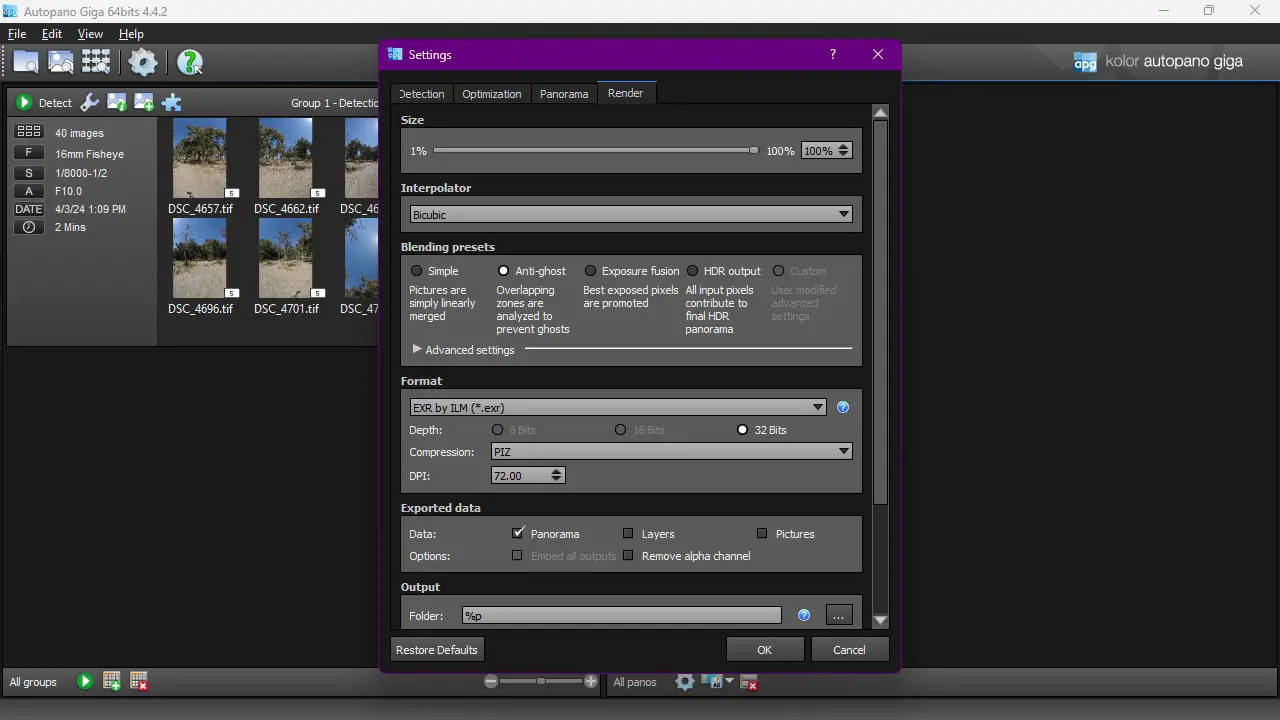1280x720 pixels.
Task: Click the browse folder icon in main toolbar
Action: (x=26, y=62)
